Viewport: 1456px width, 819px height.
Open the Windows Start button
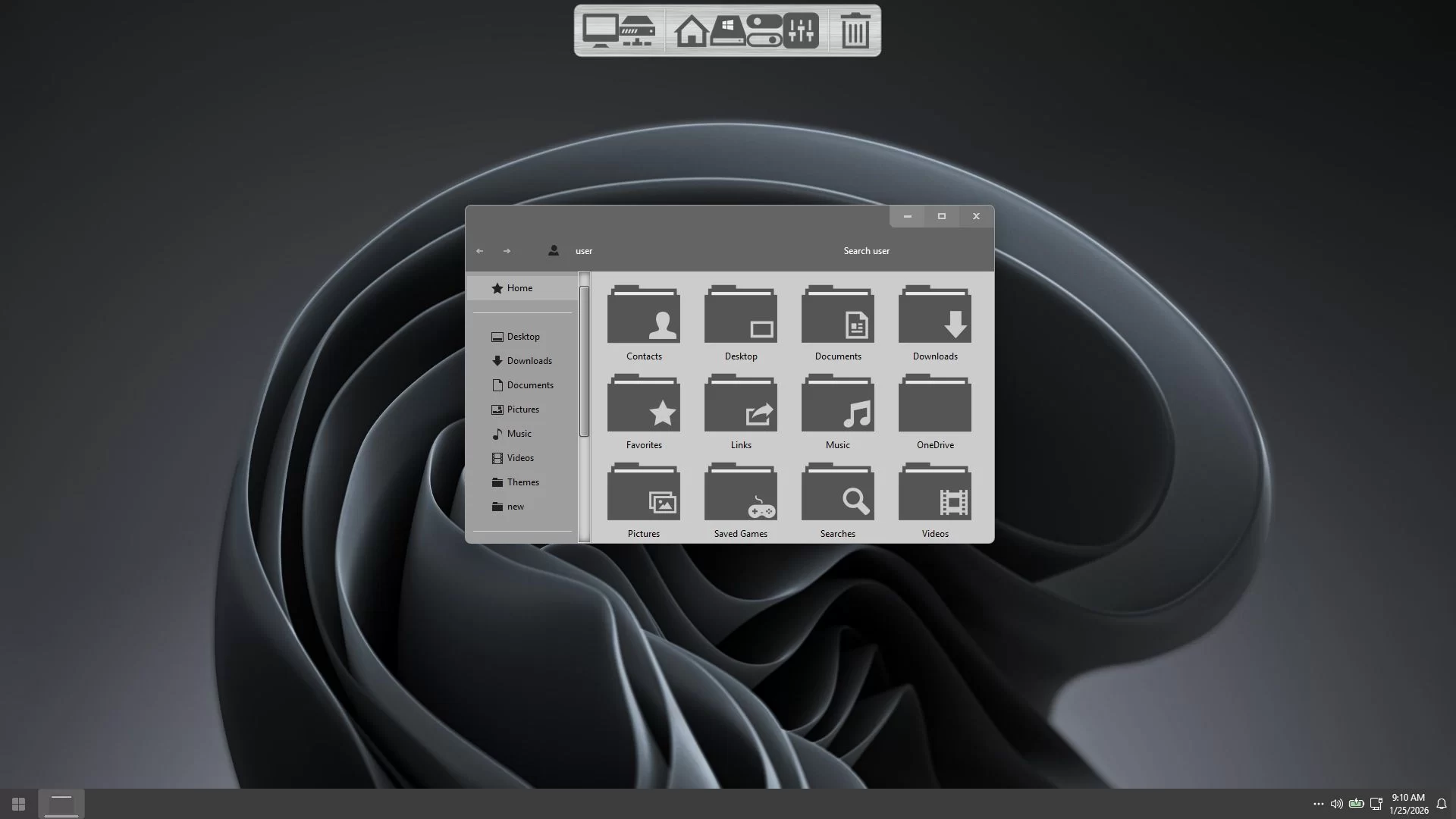coord(18,804)
